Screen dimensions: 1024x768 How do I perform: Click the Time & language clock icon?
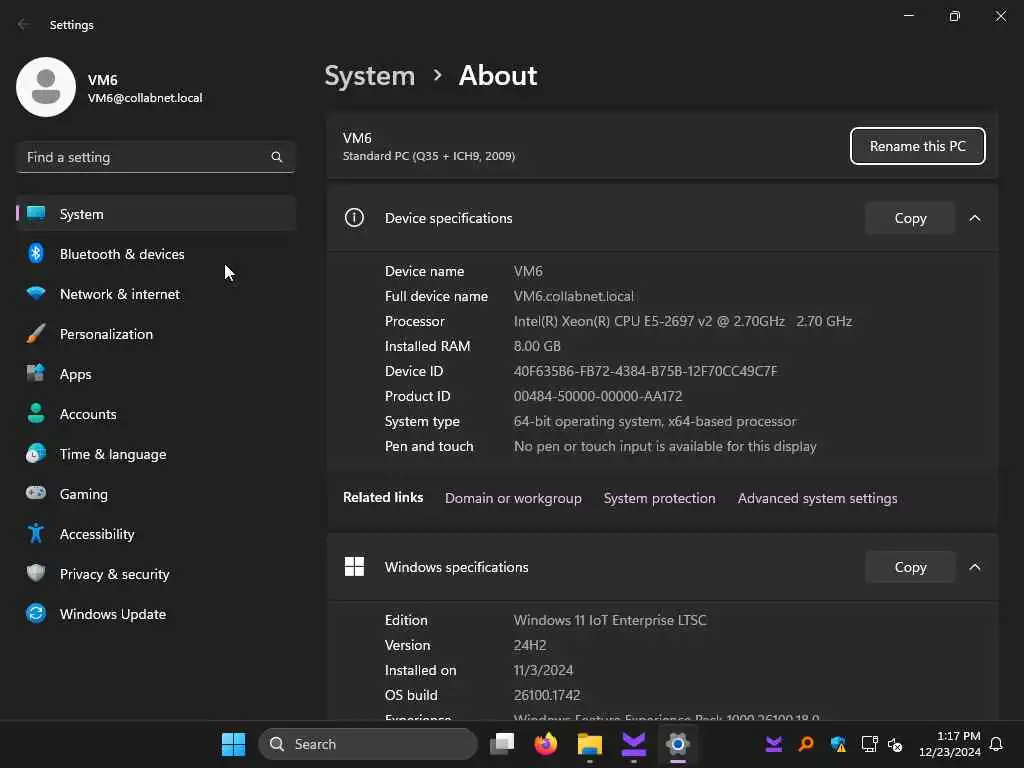(36, 453)
